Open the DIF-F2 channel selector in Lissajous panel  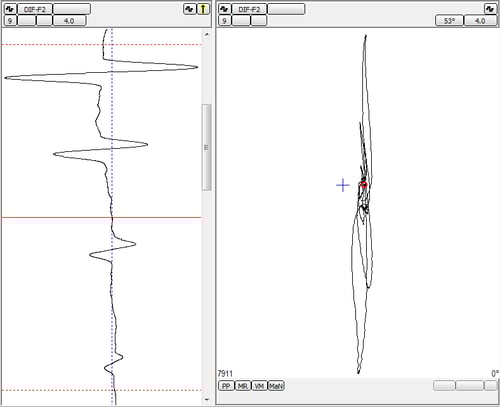[x=249, y=9]
